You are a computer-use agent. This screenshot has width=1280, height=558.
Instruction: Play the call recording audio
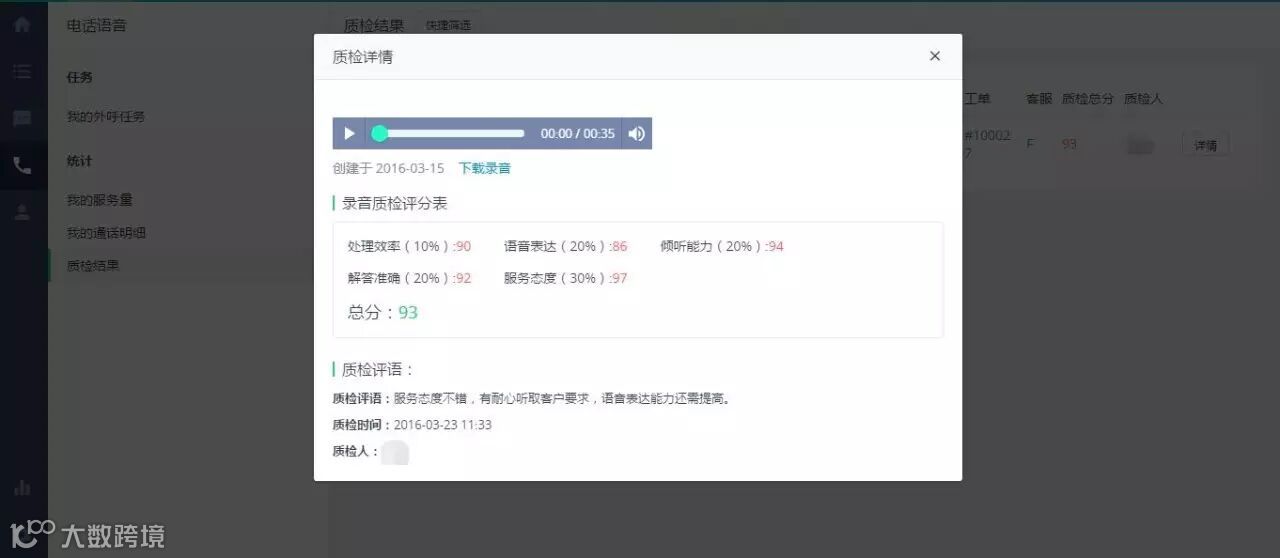click(x=349, y=133)
